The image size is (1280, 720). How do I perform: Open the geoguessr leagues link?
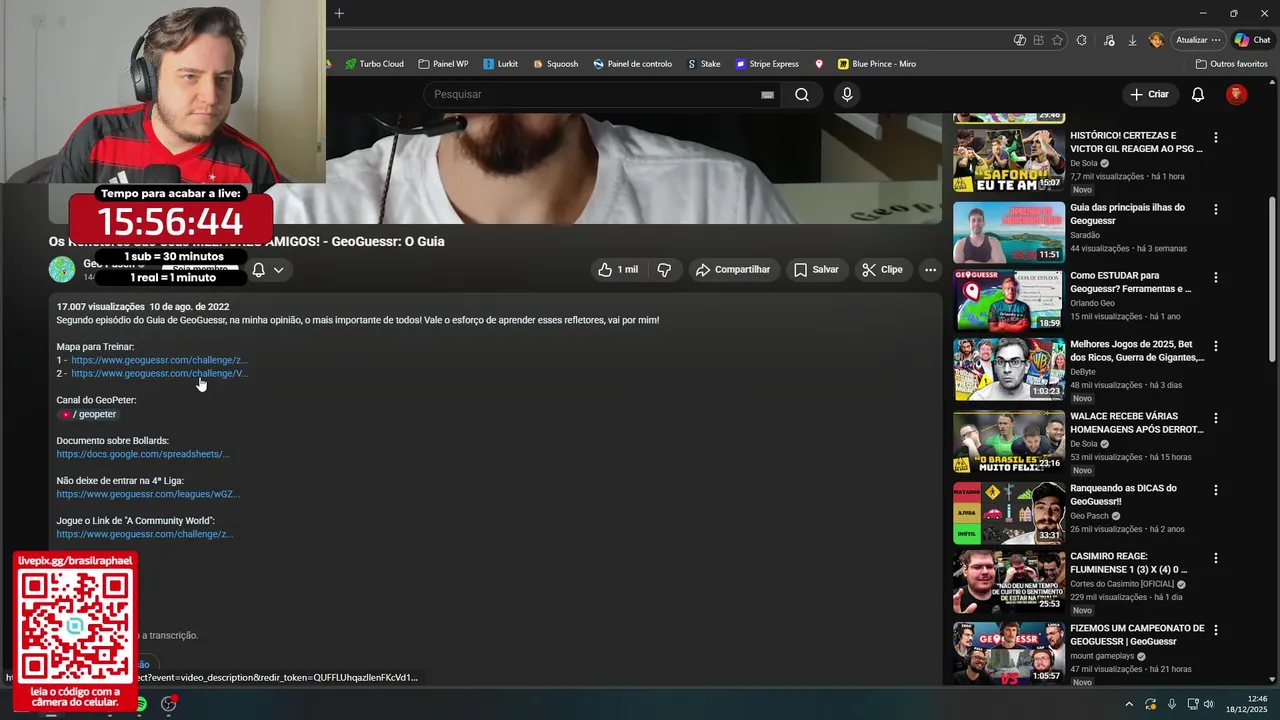tap(148, 494)
